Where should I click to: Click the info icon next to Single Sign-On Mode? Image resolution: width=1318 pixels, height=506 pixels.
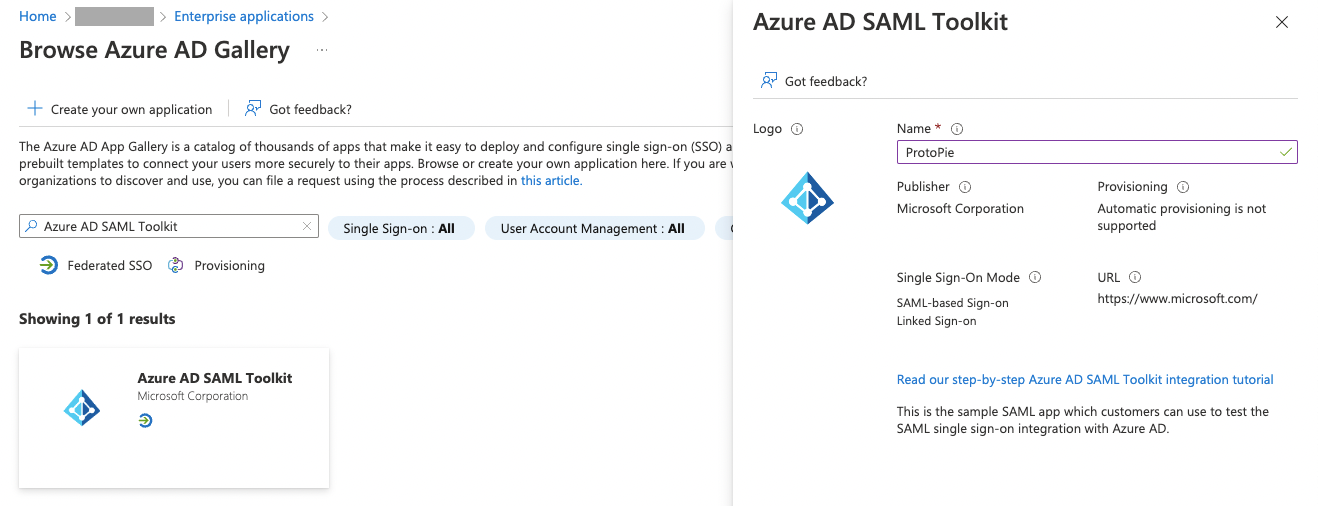[x=1035, y=277]
